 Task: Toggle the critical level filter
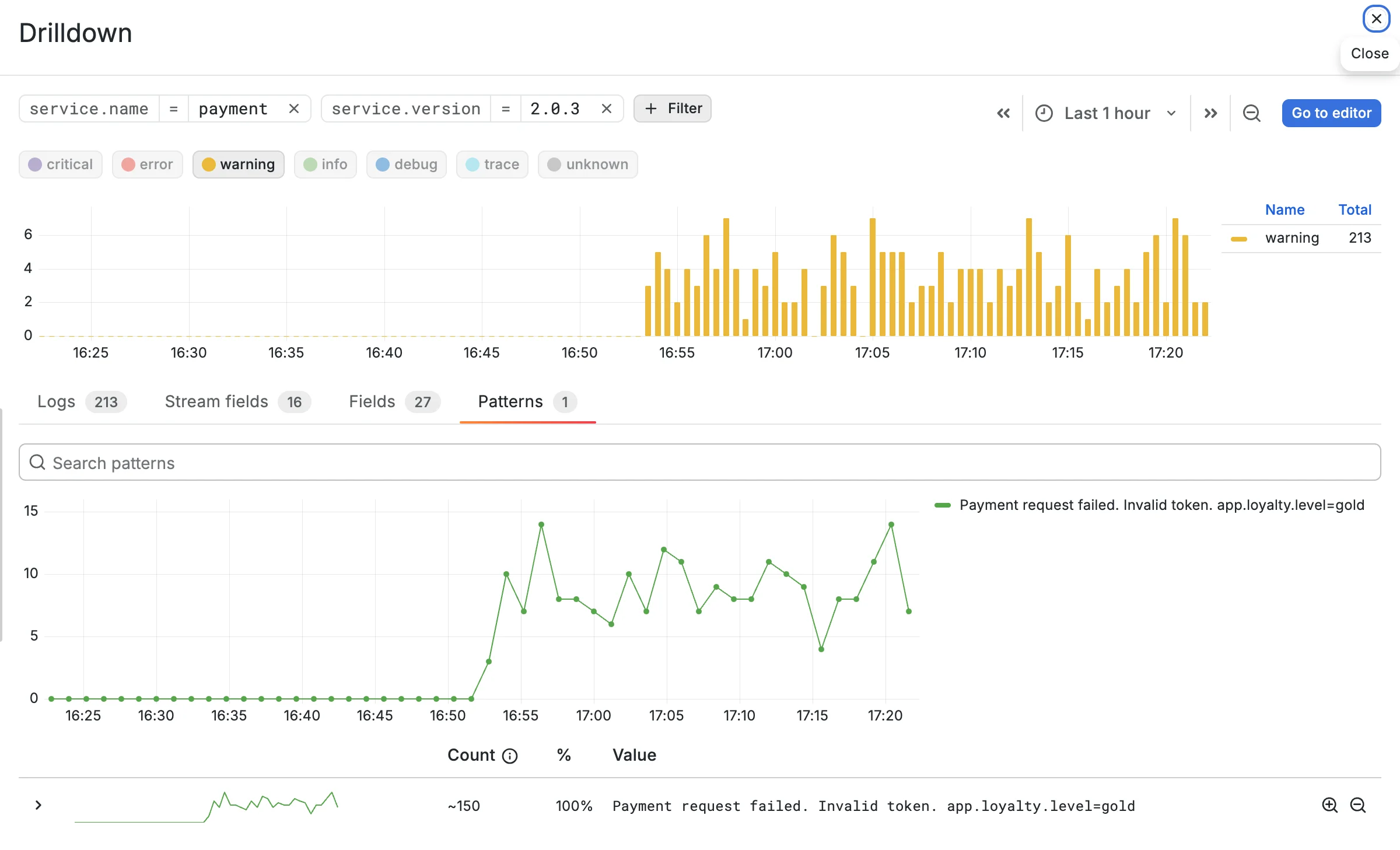click(61, 165)
